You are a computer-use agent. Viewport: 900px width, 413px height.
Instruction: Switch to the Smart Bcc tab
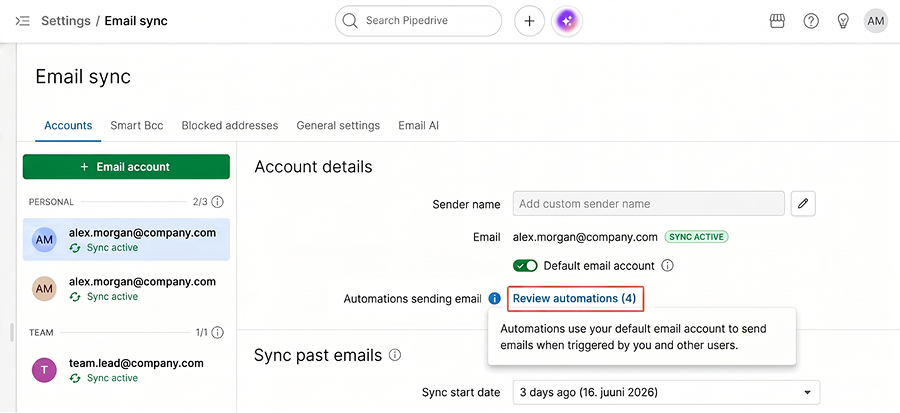point(137,125)
